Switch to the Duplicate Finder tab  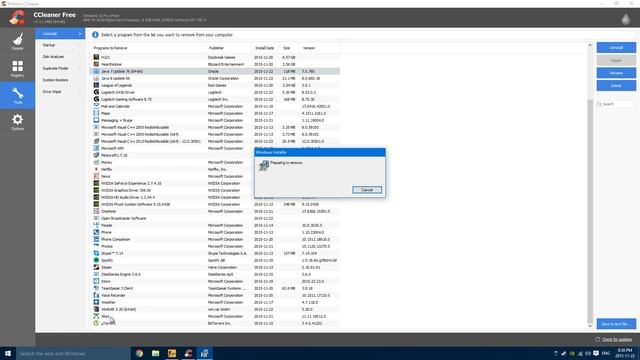click(x=60, y=68)
